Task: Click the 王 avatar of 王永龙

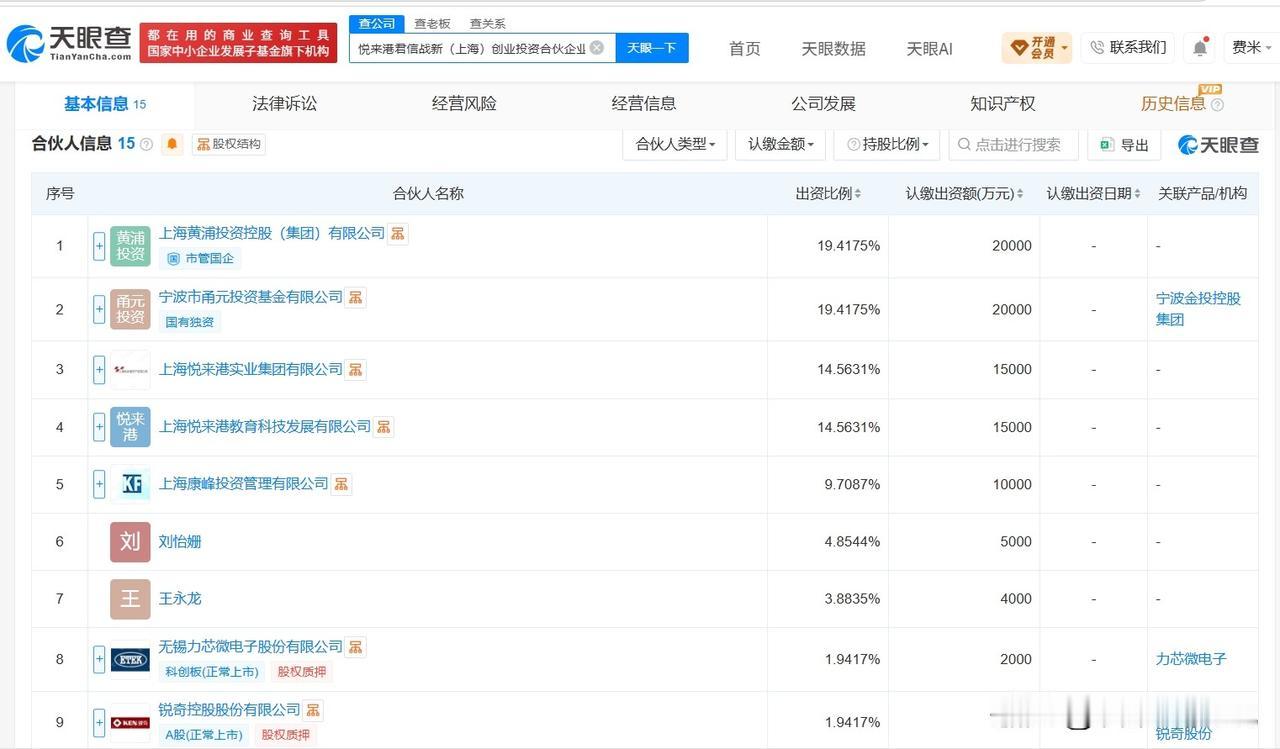Action: pyautogui.click(x=130, y=599)
